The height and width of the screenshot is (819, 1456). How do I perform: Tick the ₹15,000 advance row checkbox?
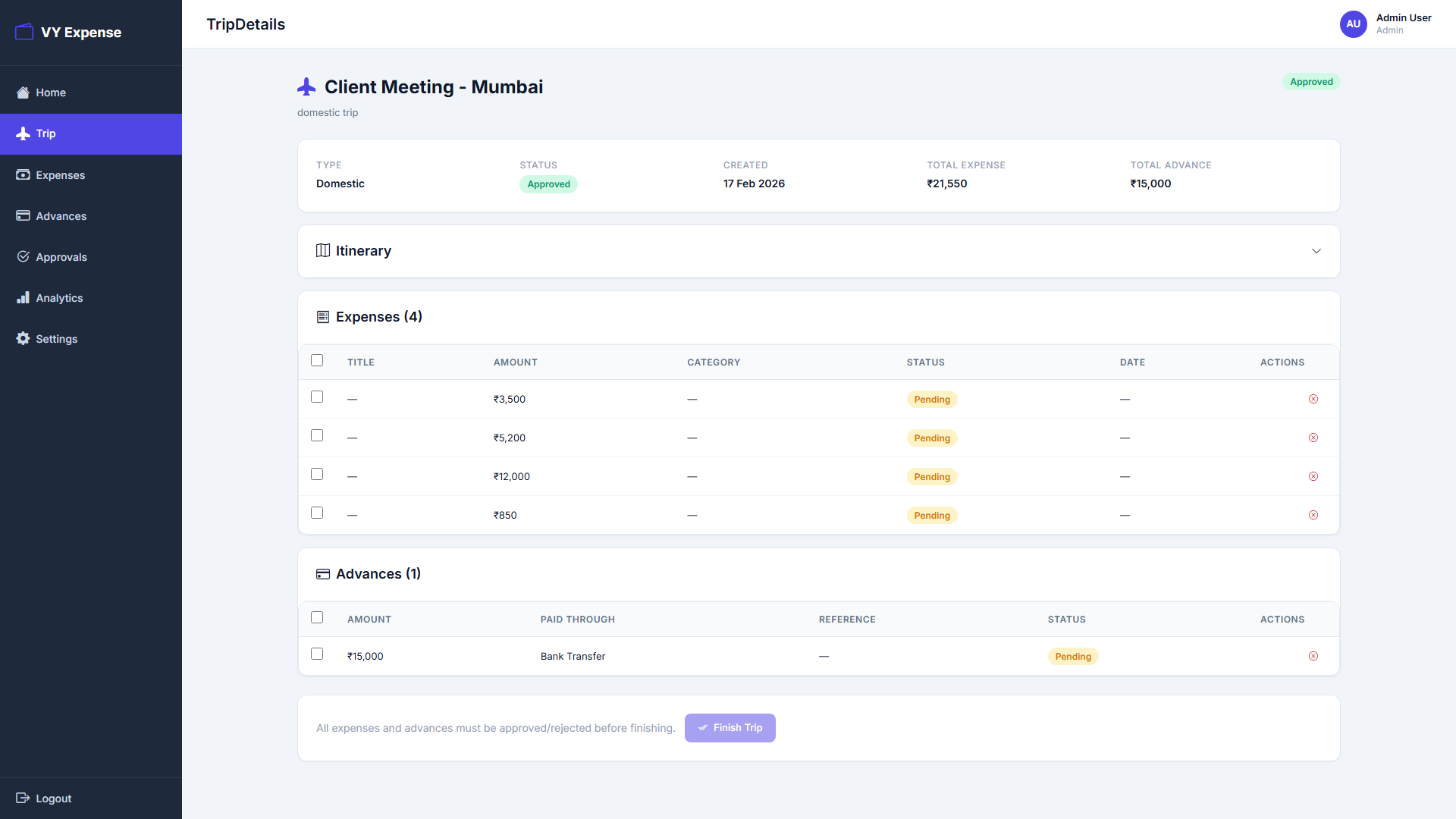(317, 654)
